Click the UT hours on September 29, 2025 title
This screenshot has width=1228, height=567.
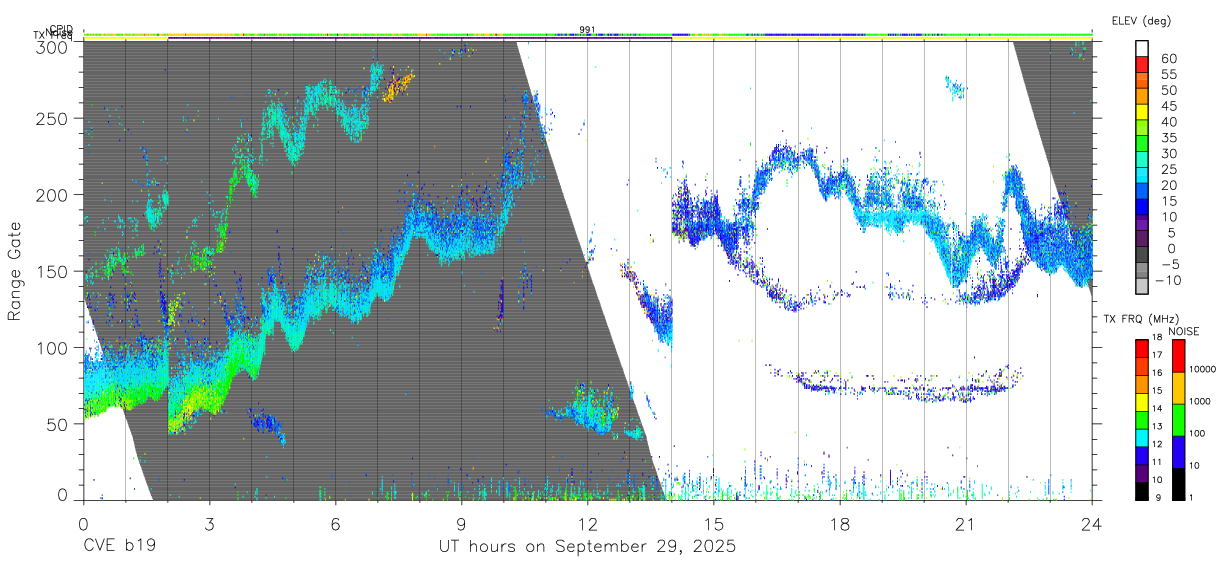click(587, 547)
